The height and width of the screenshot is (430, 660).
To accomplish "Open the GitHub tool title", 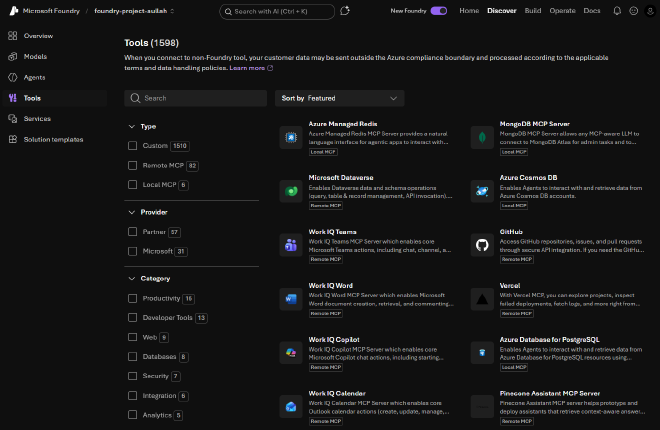I will coord(511,232).
